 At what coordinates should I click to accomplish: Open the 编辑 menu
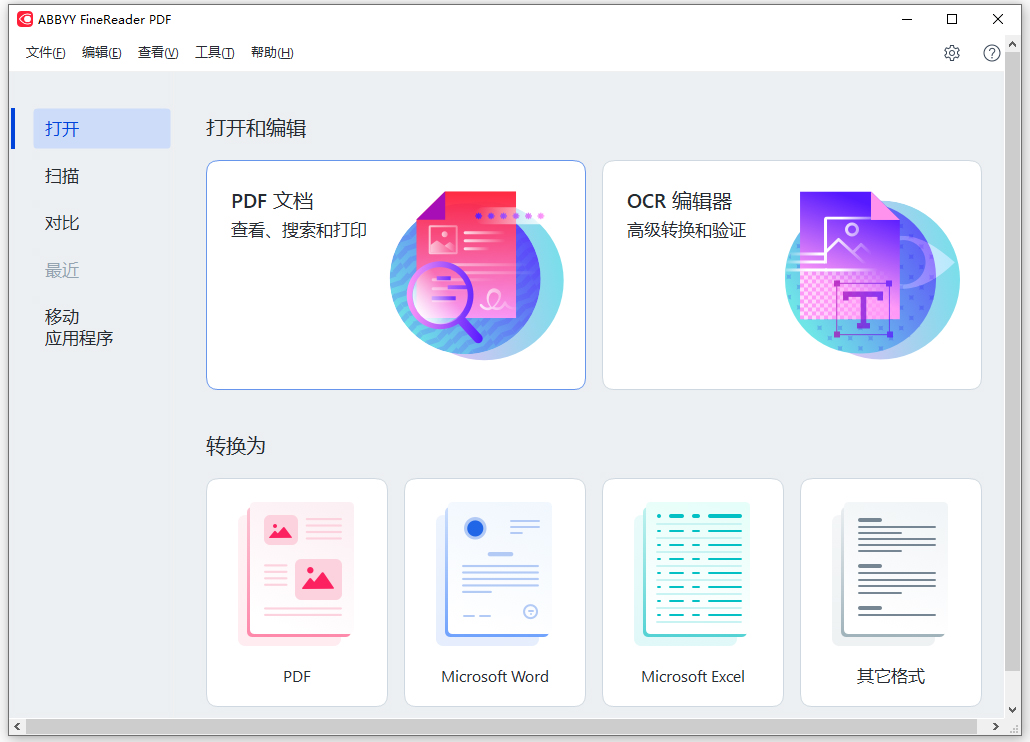[101, 53]
